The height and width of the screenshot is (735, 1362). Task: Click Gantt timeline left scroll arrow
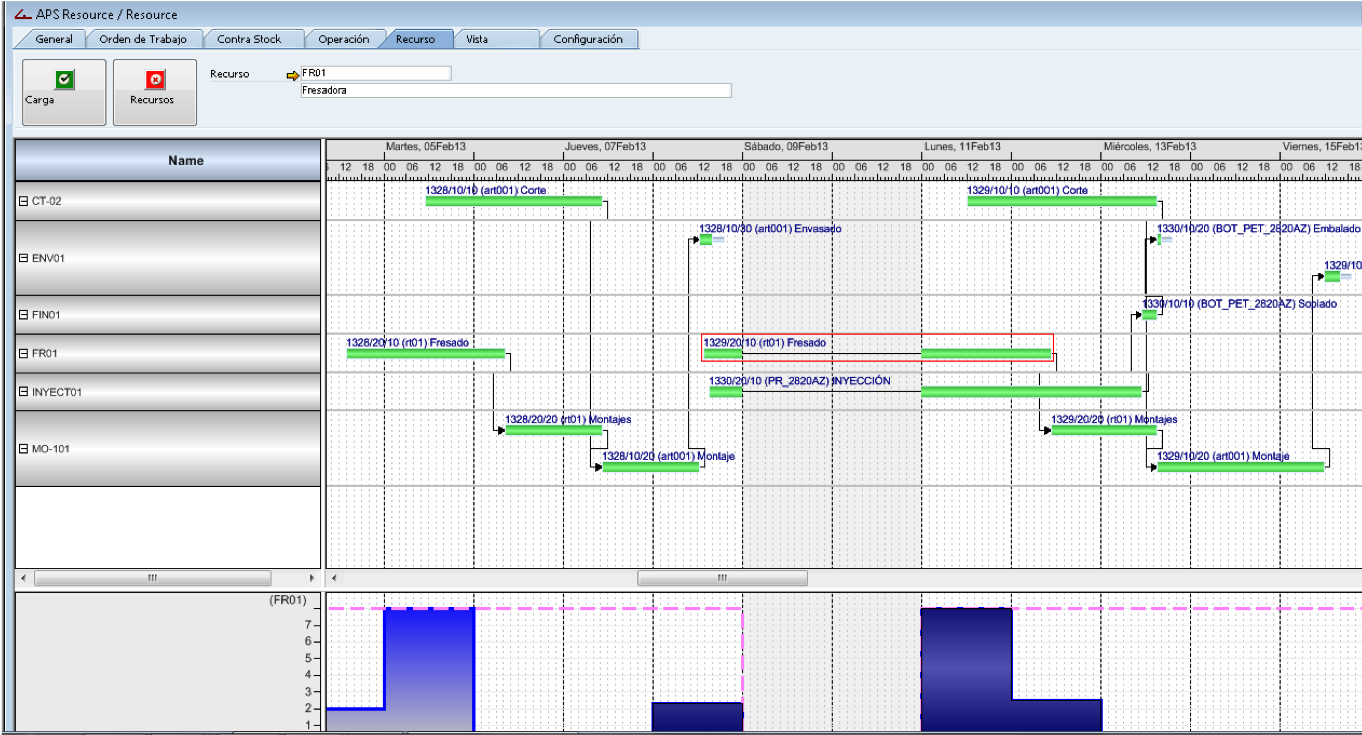(334, 578)
